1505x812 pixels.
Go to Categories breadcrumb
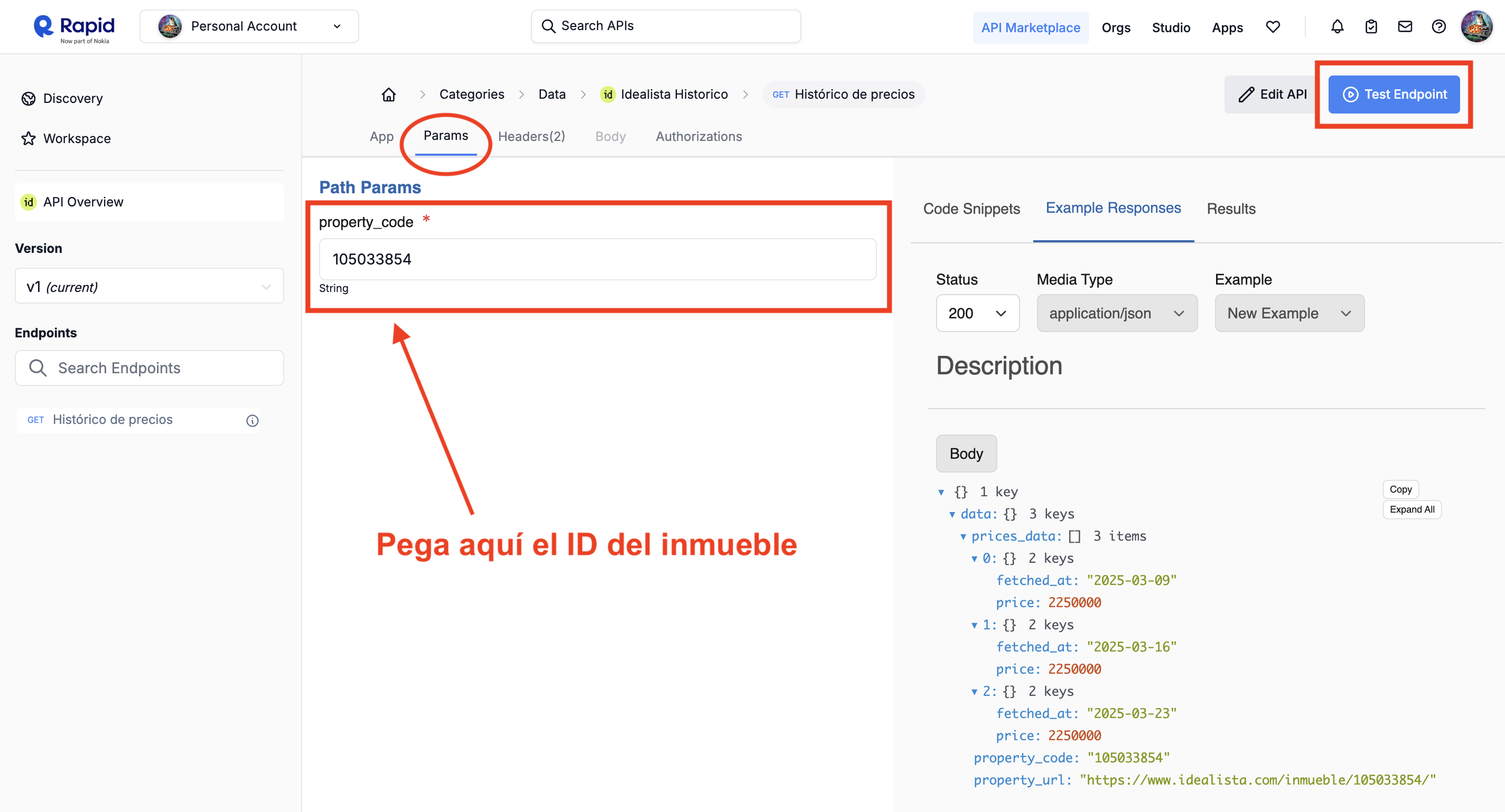(x=472, y=94)
